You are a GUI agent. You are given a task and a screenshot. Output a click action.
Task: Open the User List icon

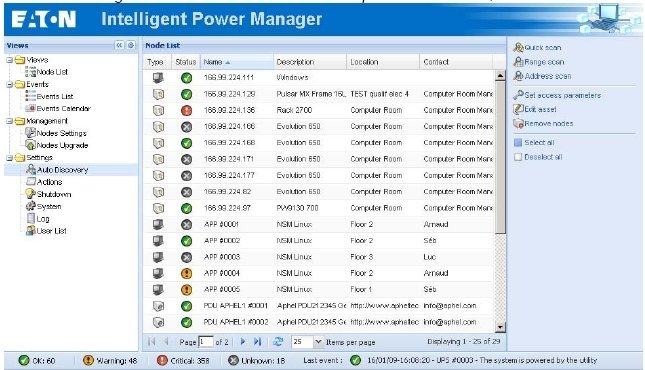tap(30, 230)
